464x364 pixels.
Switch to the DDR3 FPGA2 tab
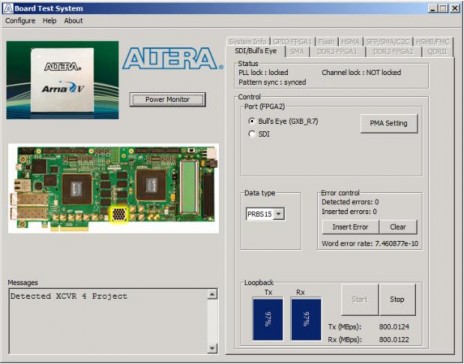(x=393, y=51)
